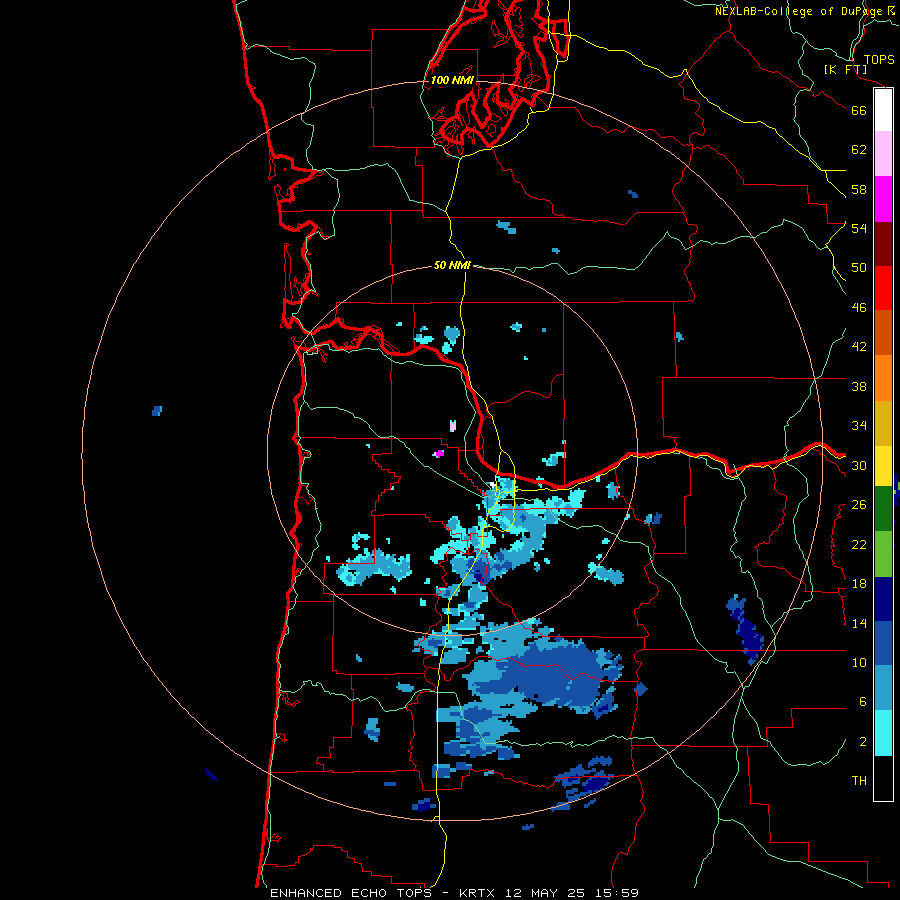Click the dark orange 42-46 kft legend swatch
The image size is (900, 900).
[883, 333]
